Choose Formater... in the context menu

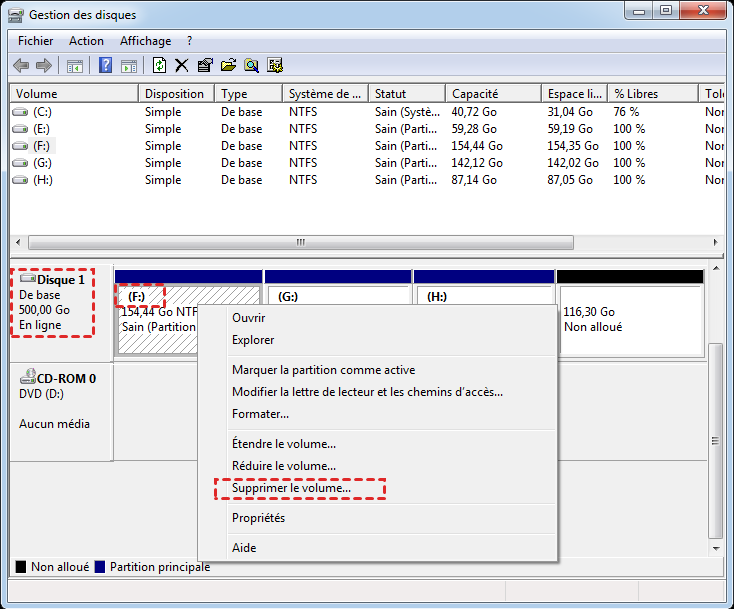378,414
